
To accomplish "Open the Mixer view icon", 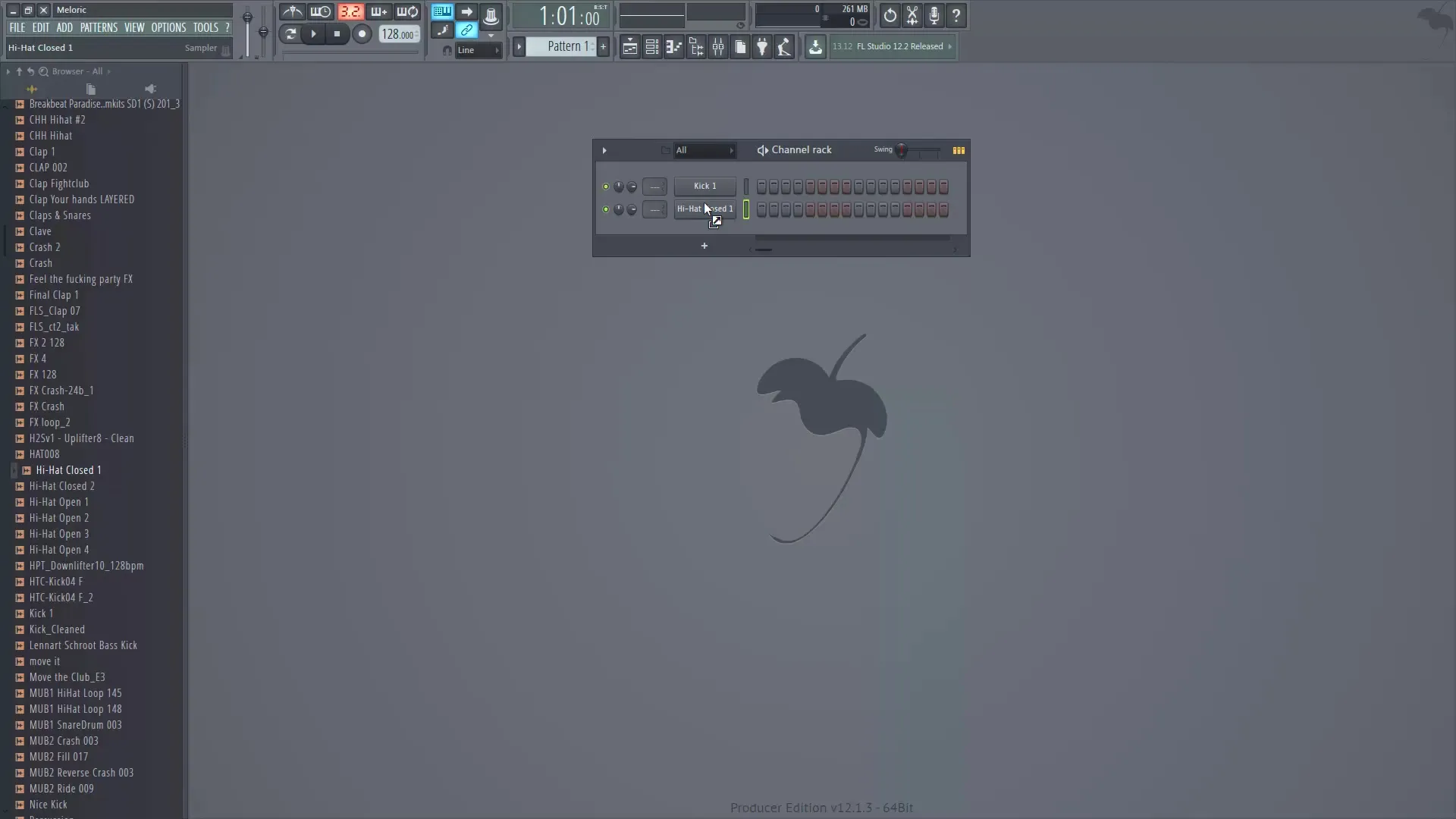I will [717, 47].
